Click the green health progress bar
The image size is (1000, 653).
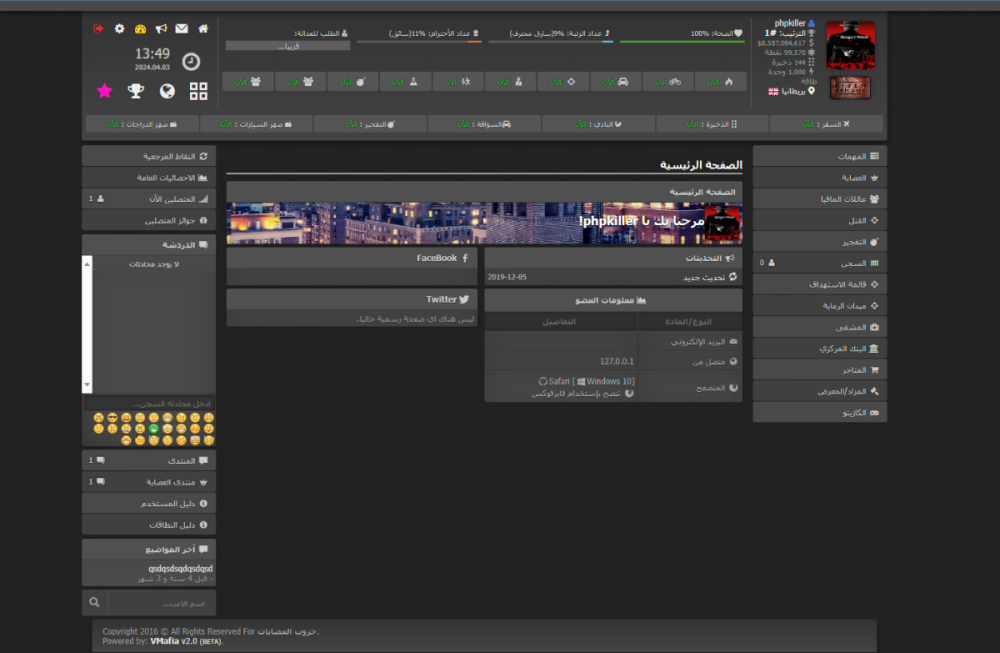pos(683,42)
